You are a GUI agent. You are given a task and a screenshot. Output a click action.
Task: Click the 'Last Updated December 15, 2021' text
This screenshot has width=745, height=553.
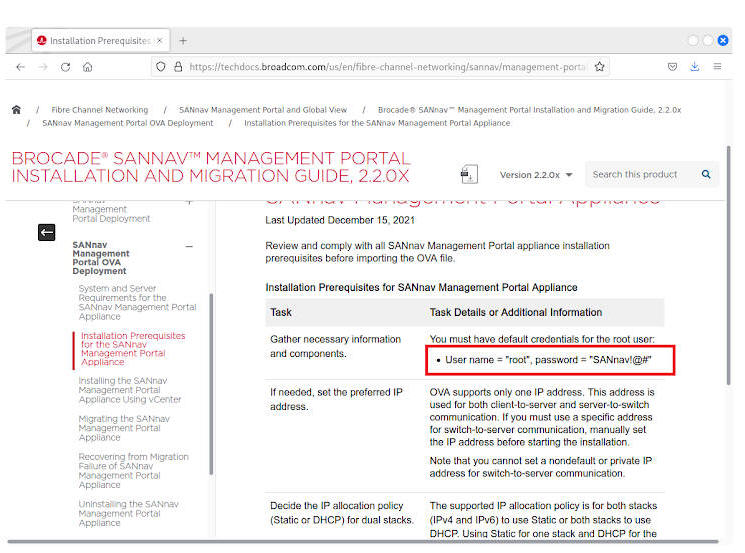(340, 220)
